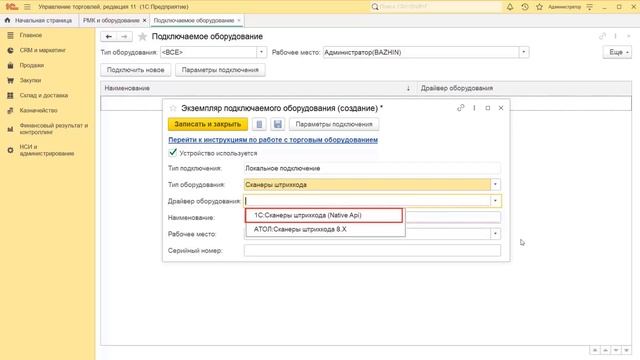
Task: Open Склад и доставка section
Action: [x=44, y=95]
